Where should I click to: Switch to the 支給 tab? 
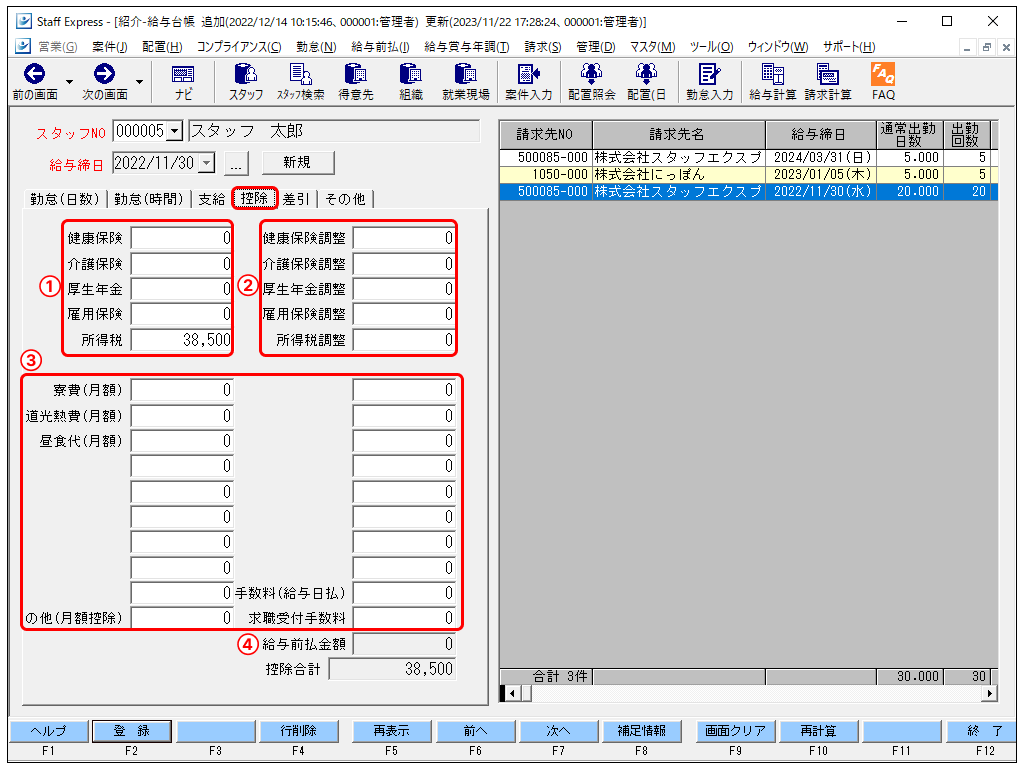pos(211,199)
